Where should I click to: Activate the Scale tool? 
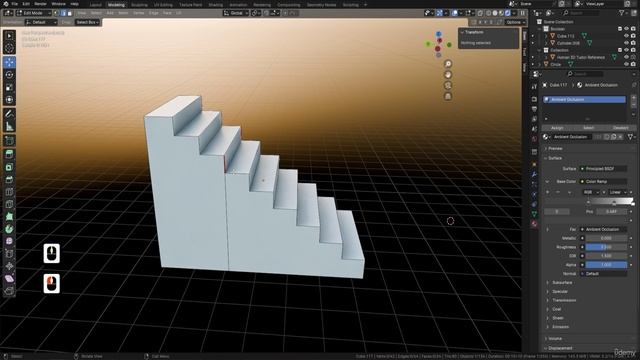9,87
